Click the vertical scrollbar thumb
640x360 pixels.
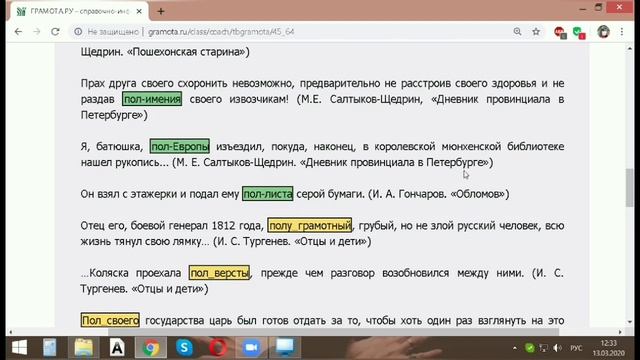click(630, 187)
